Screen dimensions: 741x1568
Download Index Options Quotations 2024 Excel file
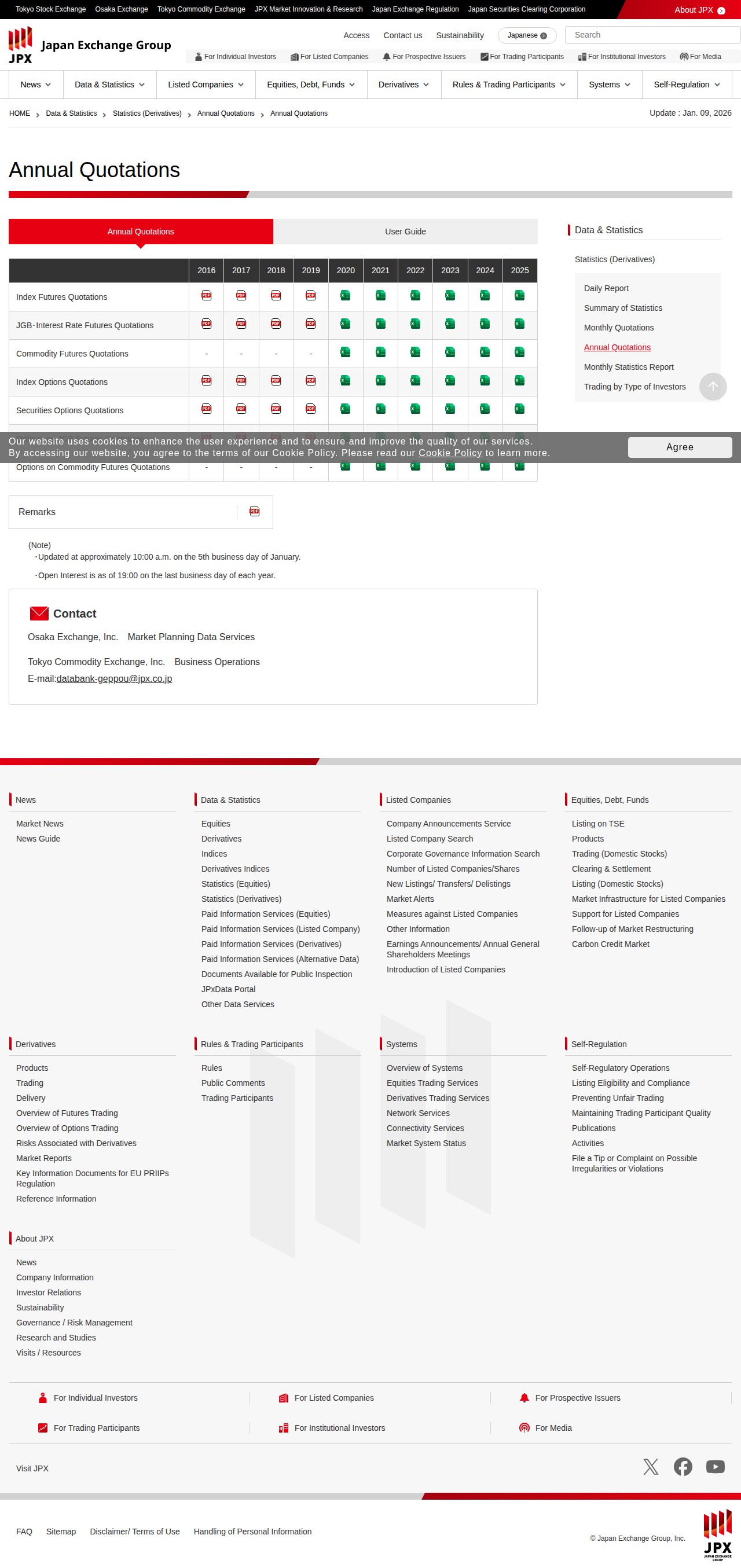tap(485, 381)
